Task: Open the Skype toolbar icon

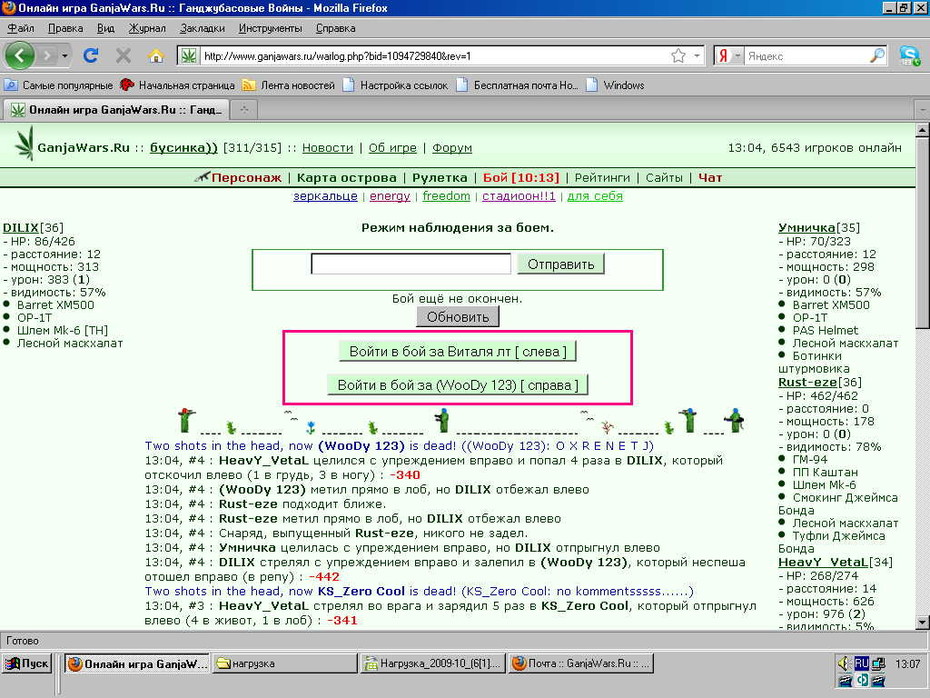Action: (x=909, y=56)
